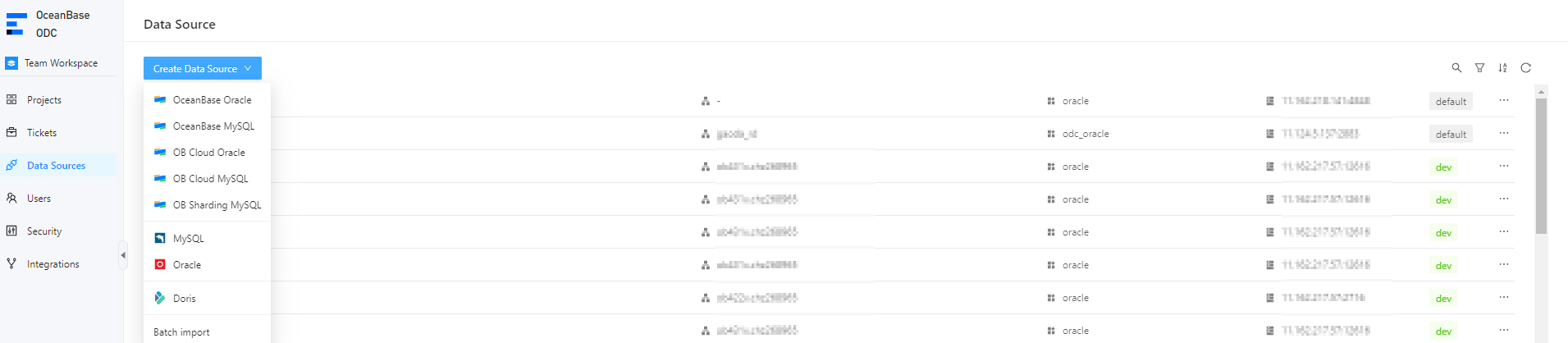Image resolution: width=1568 pixels, height=343 pixels.
Task: Select Doris as data source type
Action: 185,299
